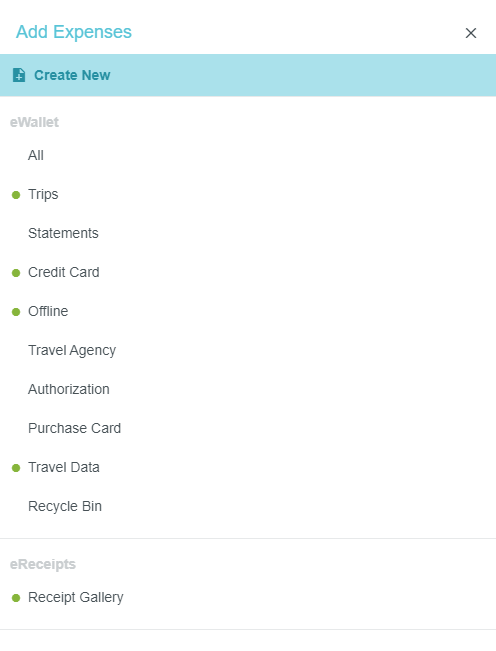Screen dimensions: 496x651
Task: Click the green dot next to Travel Data
Action: [16, 468]
